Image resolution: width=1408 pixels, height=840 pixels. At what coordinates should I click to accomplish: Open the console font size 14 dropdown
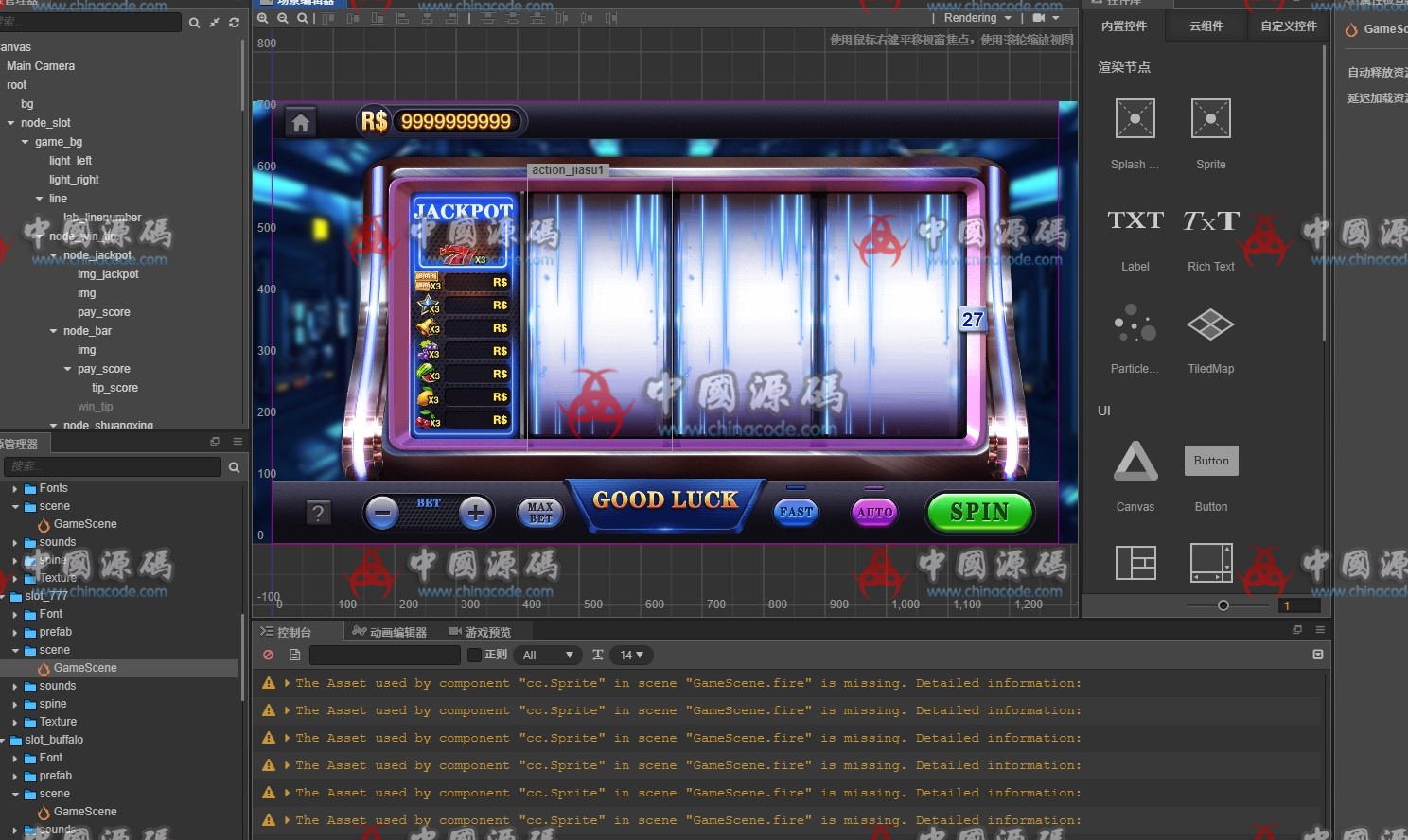631,655
